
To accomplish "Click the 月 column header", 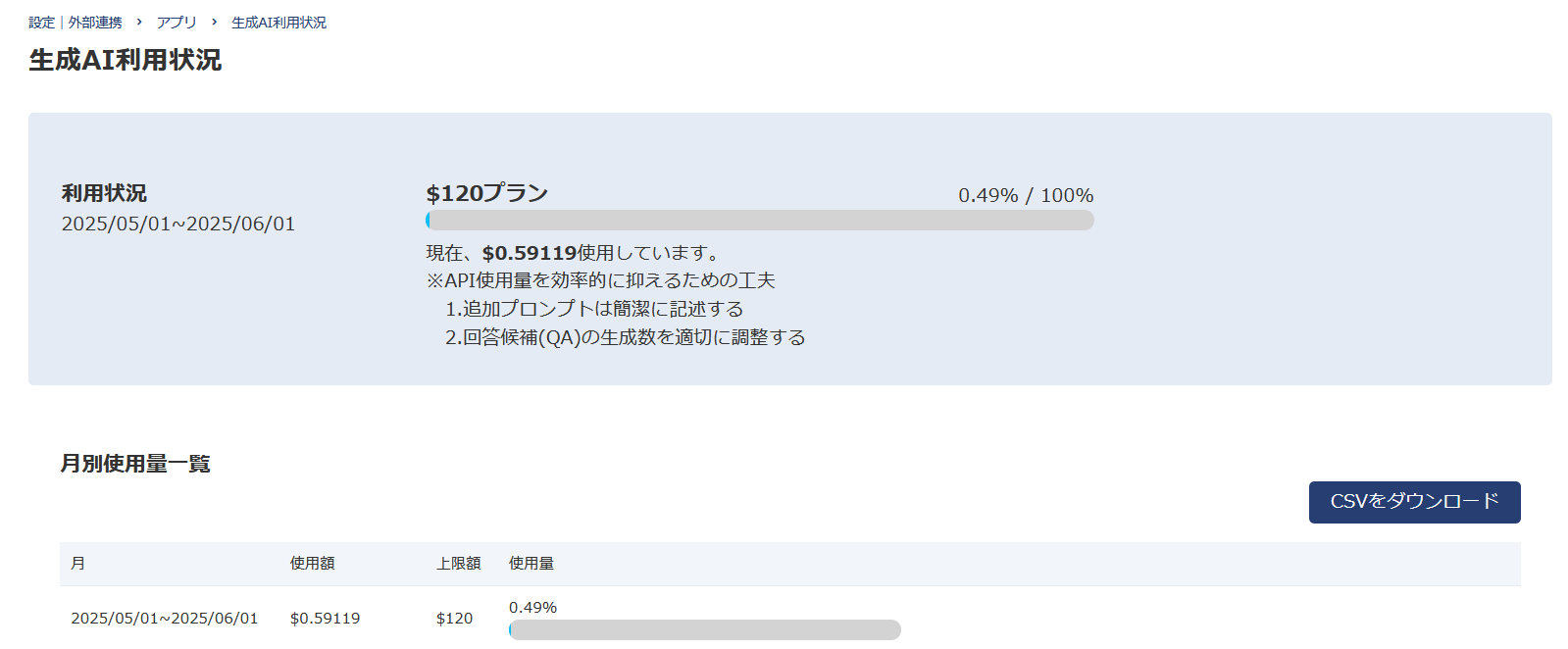I will coord(78,564).
